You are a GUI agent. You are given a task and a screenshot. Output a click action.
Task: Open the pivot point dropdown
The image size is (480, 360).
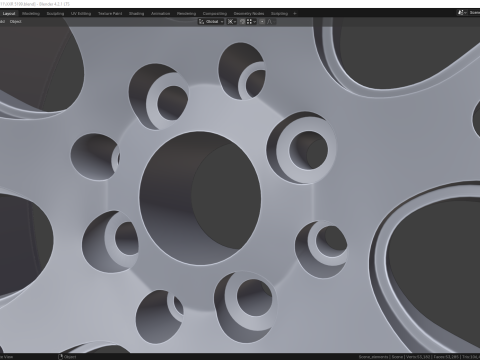(x=232, y=22)
